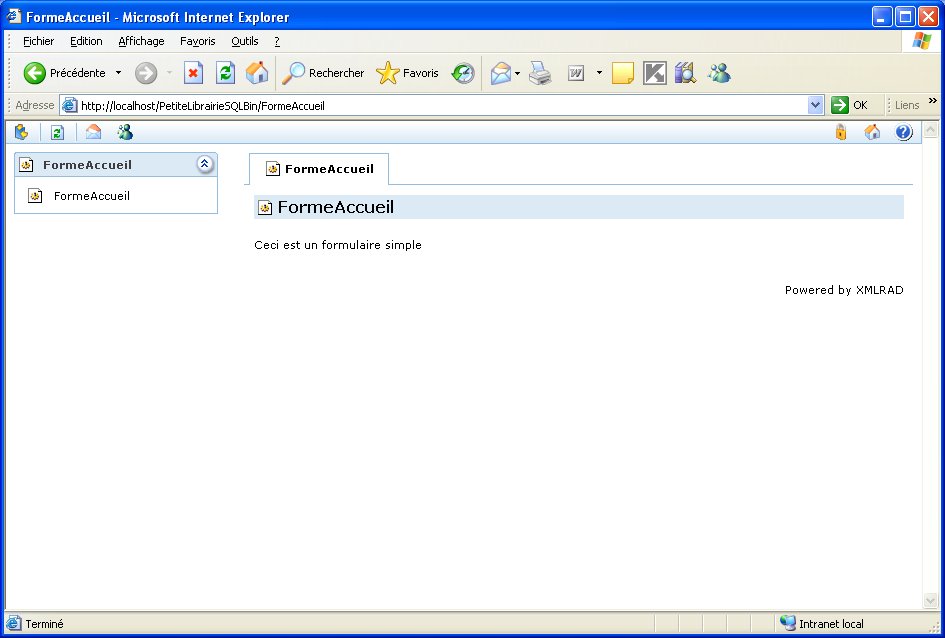Open the address bar URL dropdown
The height and width of the screenshot is (638, 945).
pos(815,105)
